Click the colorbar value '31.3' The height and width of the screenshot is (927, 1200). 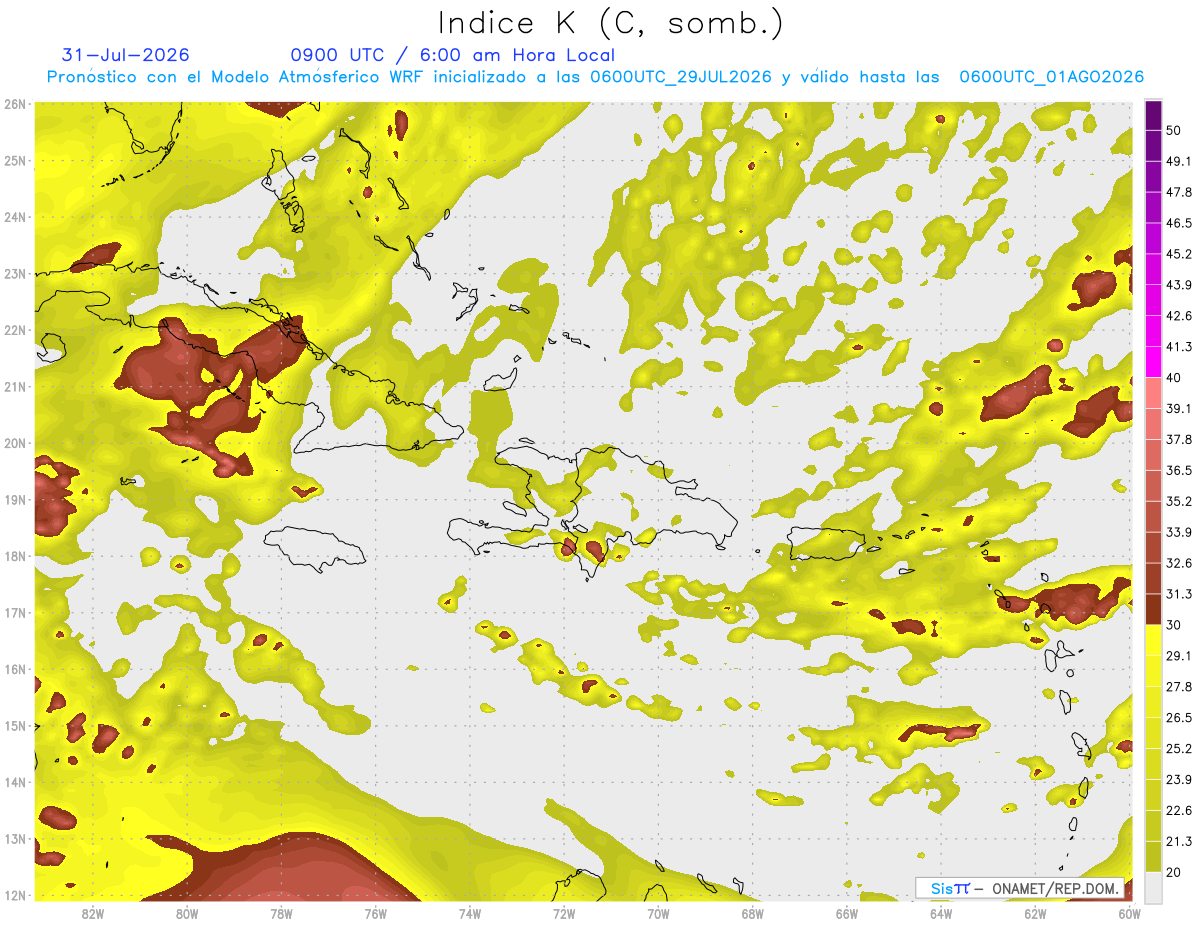pyautogui.click(x=1179, y=594)
